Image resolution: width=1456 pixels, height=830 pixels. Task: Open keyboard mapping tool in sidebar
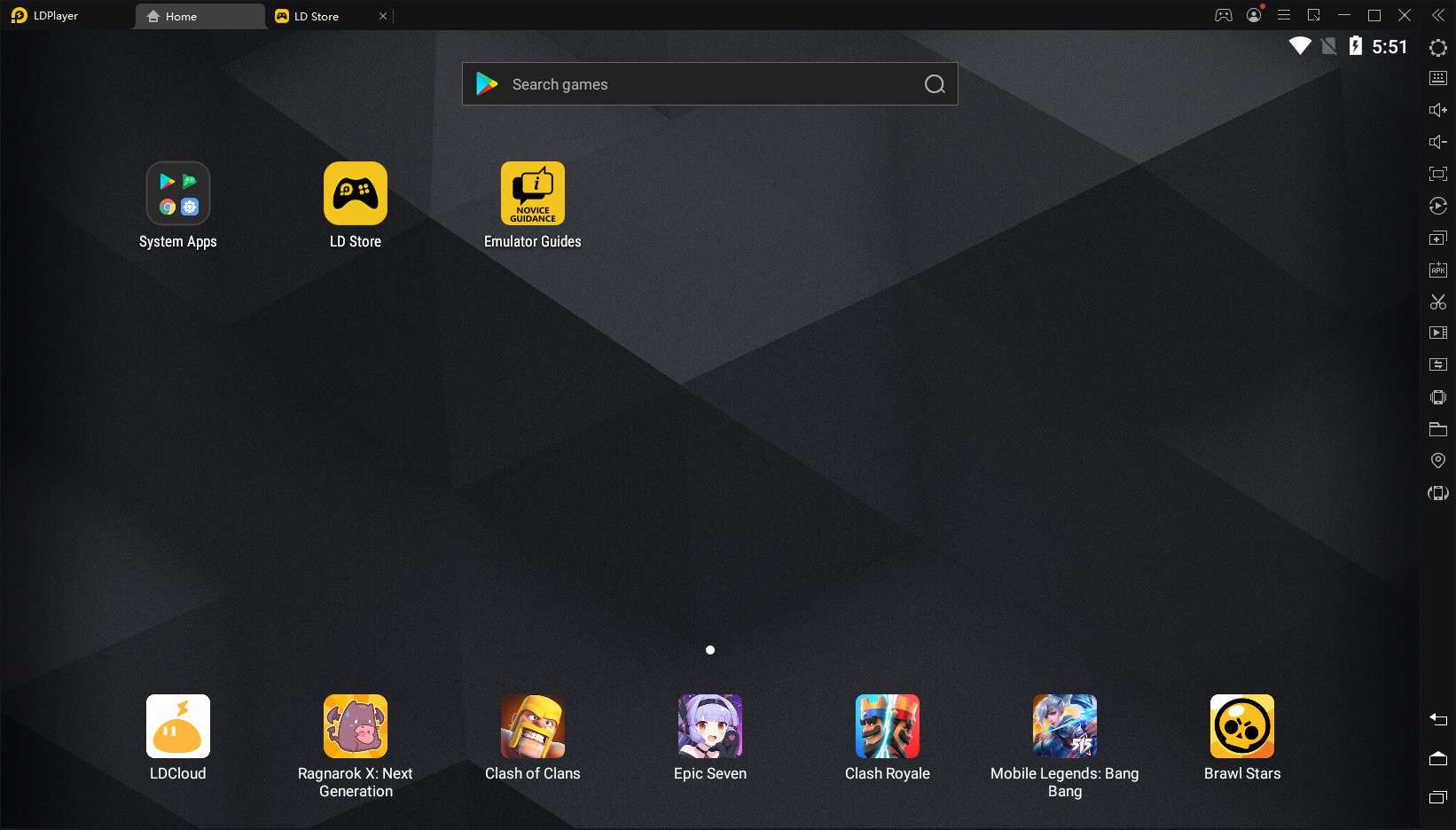(x=1438, y=78)
